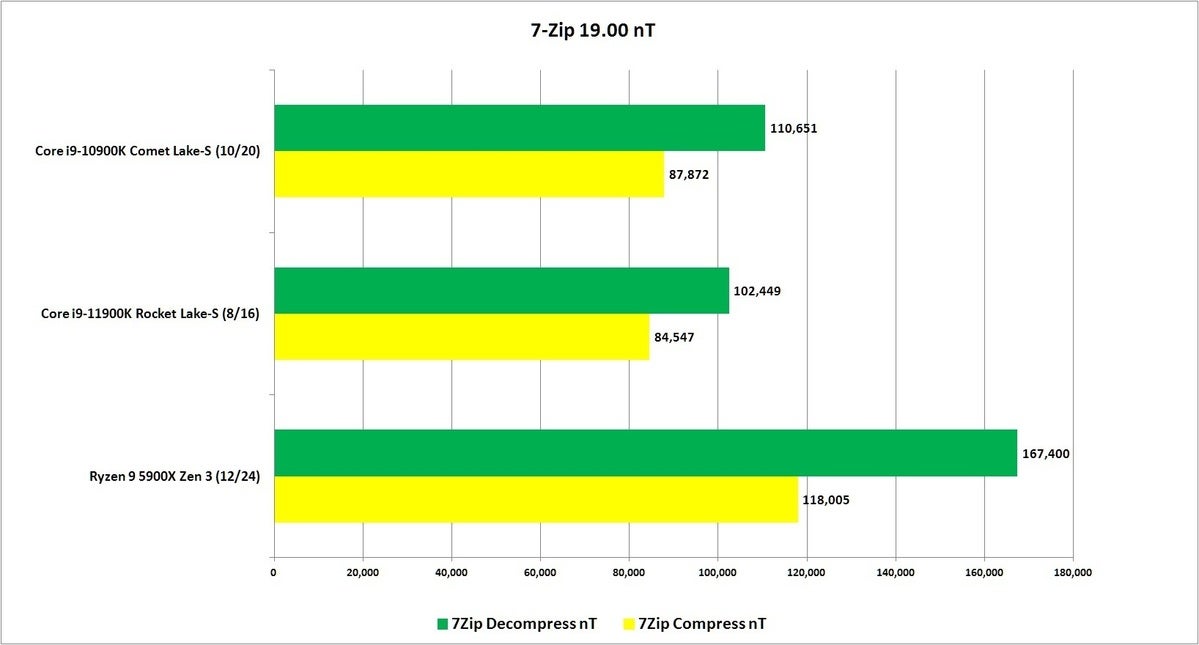Image resolution: width=1199 pixels, height=645 pixels.
Task: Click the green Ryzen 9 5900X decompress bar
Action: pyautogui.click(x=645, y=453)
